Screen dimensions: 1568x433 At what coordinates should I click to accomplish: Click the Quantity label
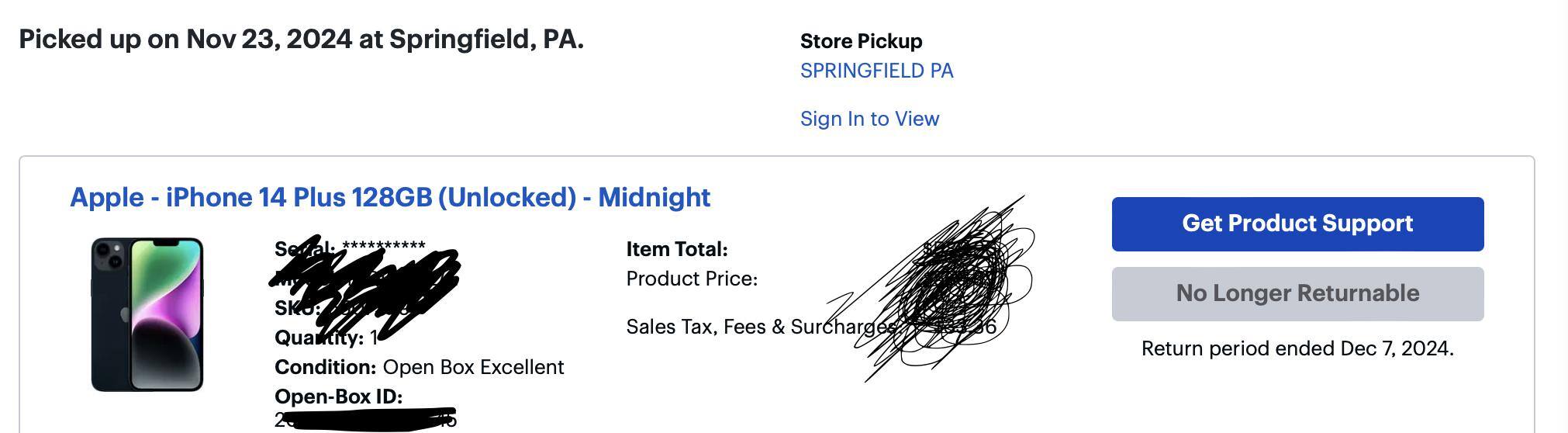point(319,338)
